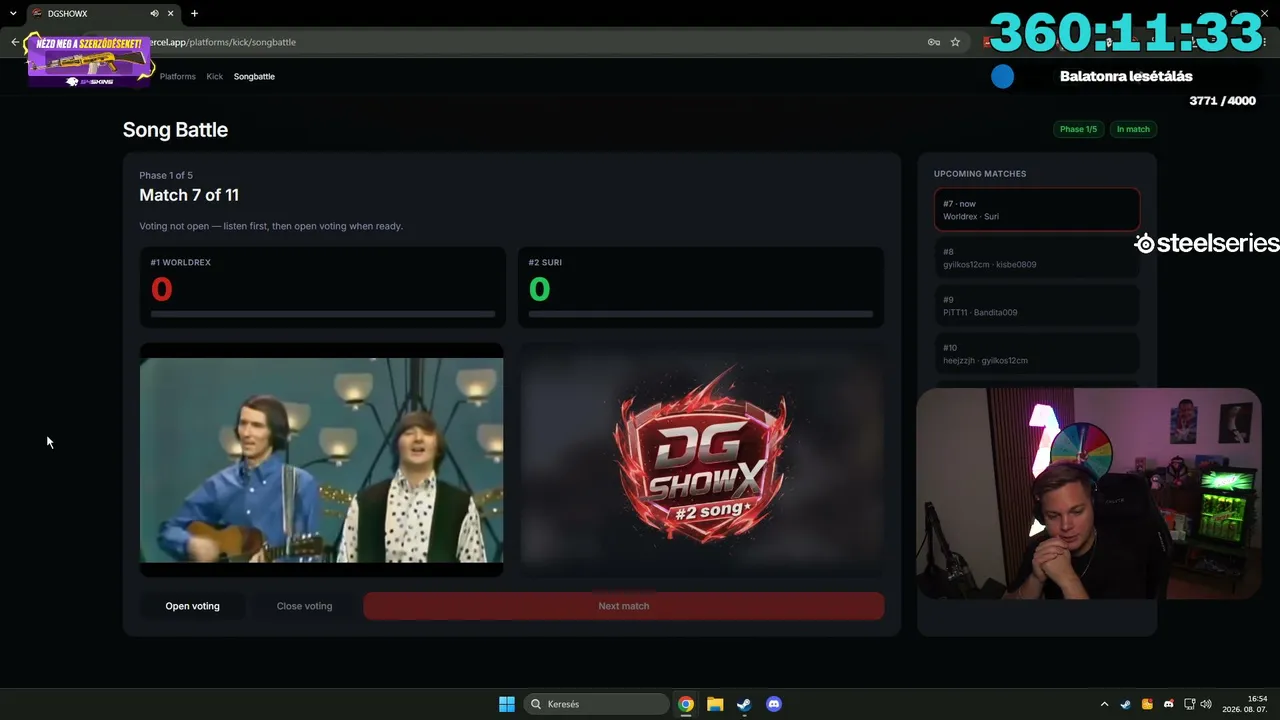Open the Windows Start menu

(507, 704)
